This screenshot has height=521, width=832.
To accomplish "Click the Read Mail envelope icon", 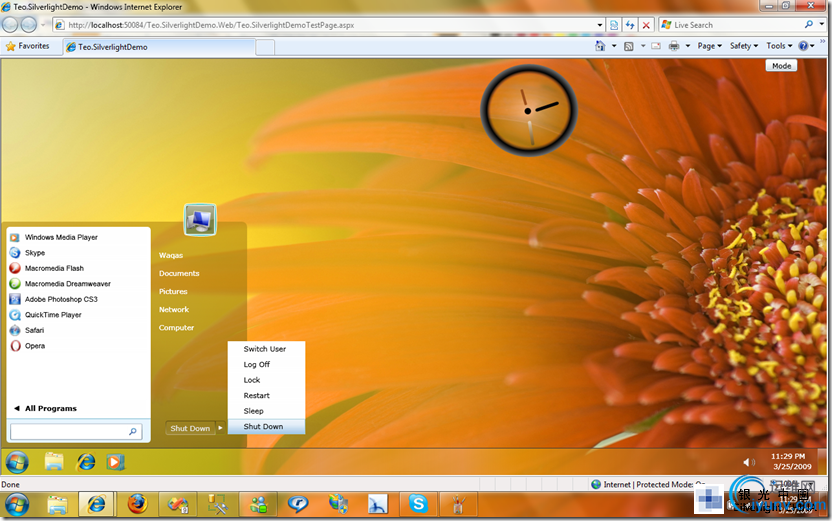I will 656,46.
